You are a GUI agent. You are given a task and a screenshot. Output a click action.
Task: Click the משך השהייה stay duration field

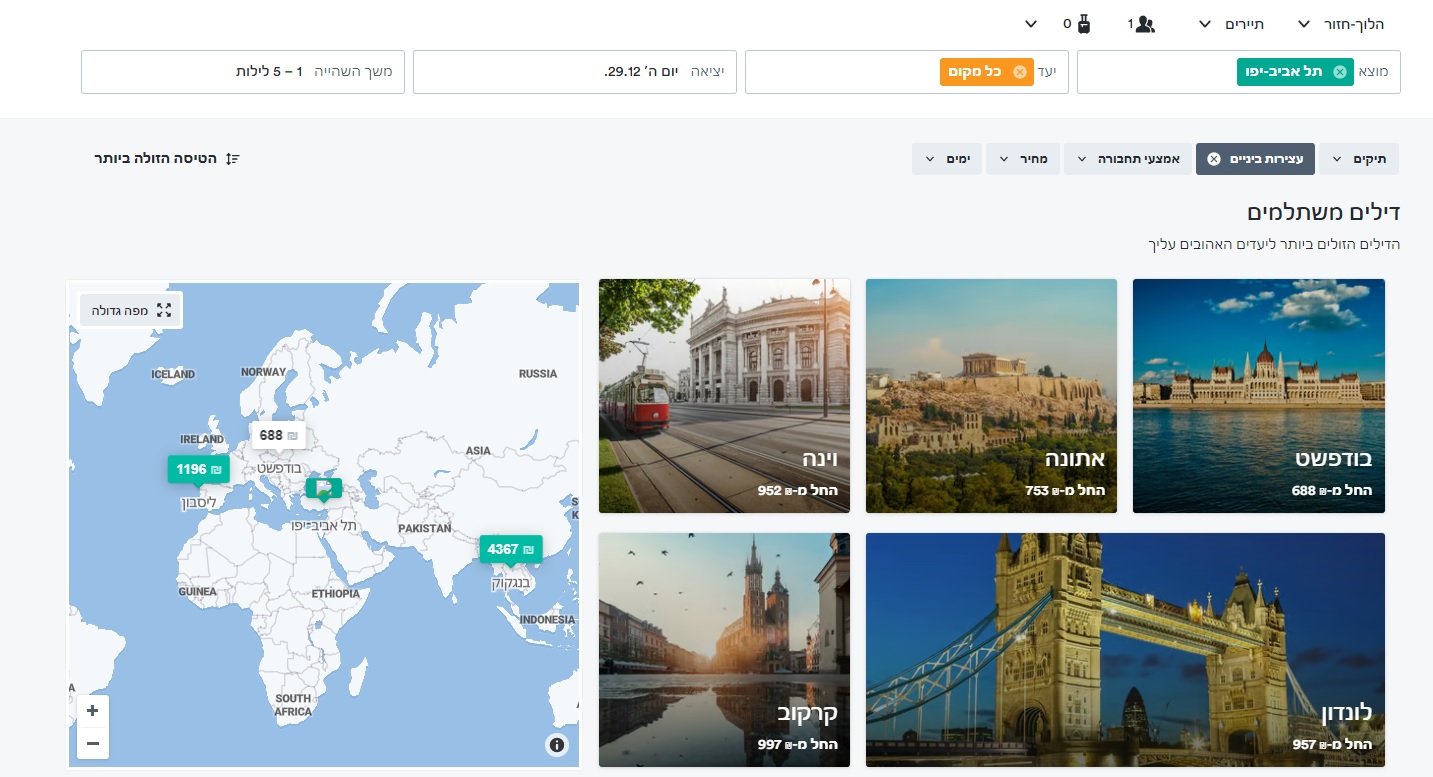coord(243,72)
